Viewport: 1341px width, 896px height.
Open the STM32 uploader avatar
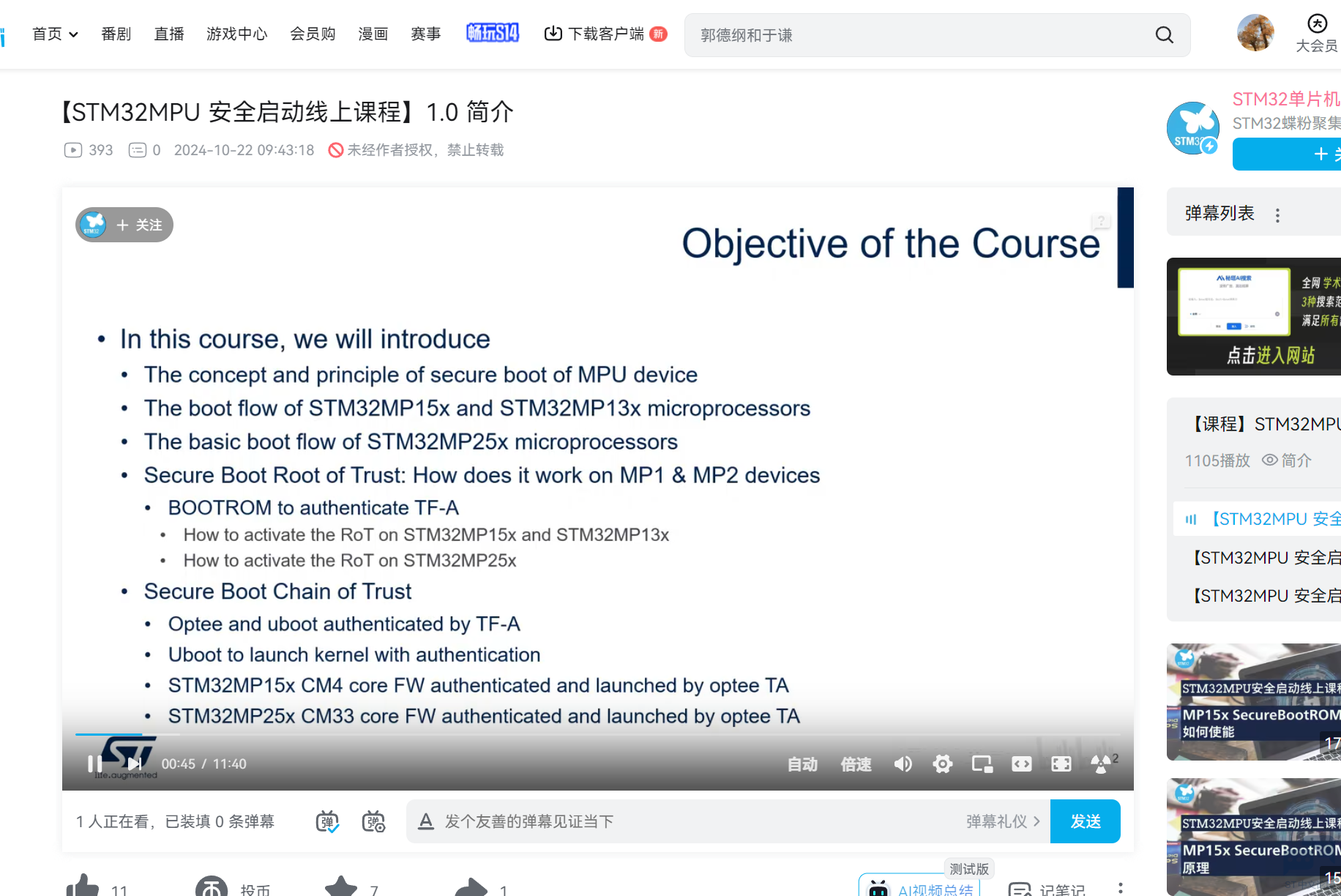pos(1192,128)
